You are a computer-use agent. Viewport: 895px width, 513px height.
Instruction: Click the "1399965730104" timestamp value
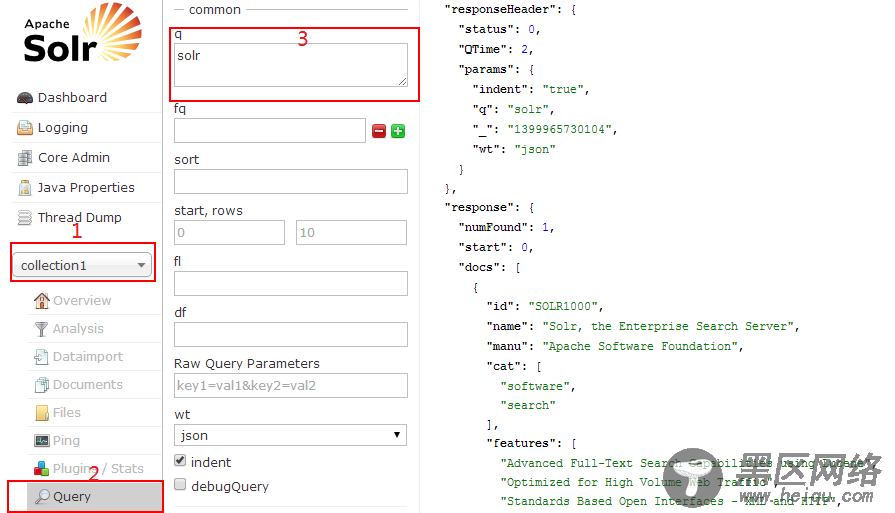point(559,130)
